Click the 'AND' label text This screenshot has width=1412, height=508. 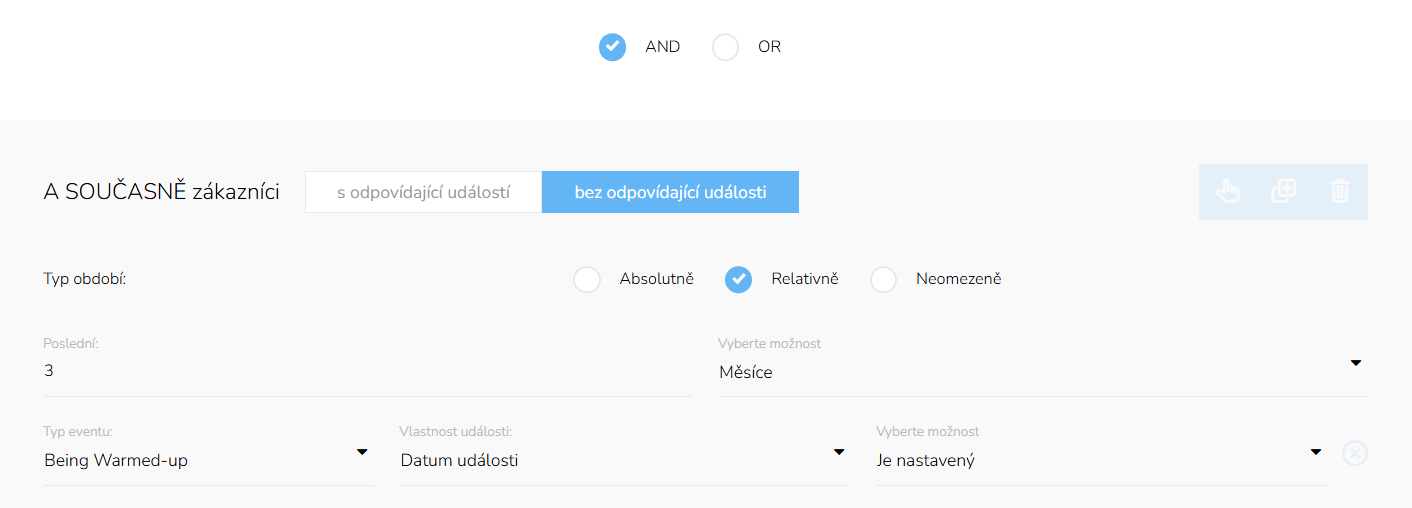click(662, 47)
